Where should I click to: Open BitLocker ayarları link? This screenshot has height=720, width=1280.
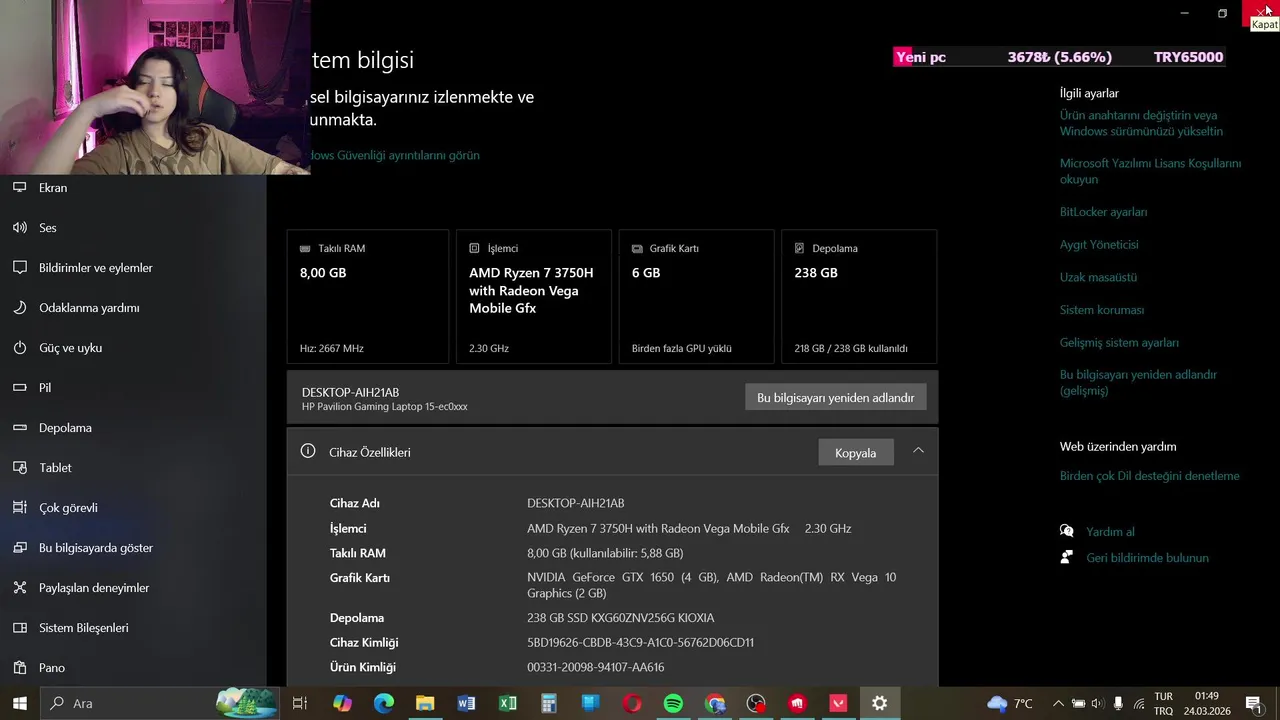point(1103,212)
